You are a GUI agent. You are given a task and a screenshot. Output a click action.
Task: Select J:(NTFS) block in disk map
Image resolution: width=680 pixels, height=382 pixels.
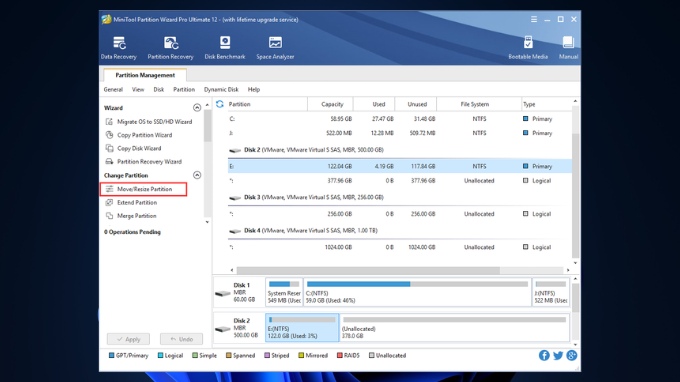click(550, 292)
